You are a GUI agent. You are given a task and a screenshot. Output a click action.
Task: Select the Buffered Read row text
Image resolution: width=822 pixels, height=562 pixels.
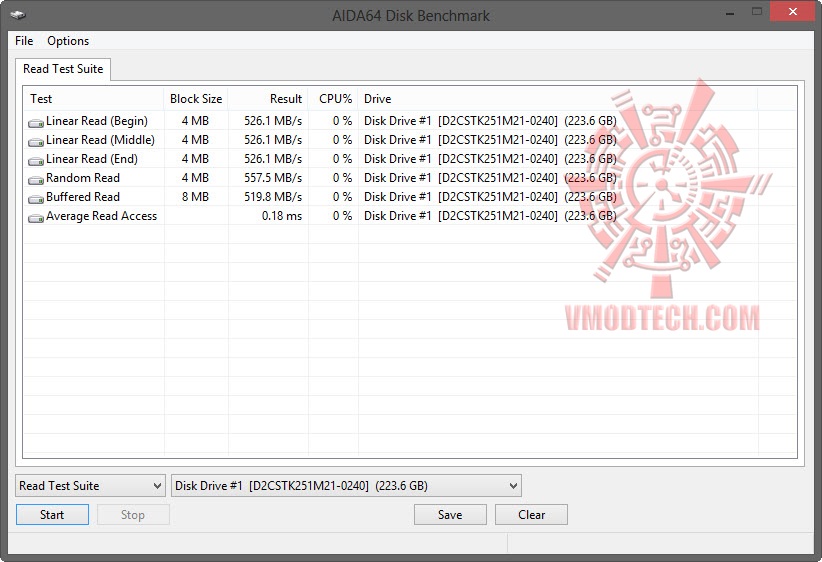pyautogui.click(x=83, y=197)
